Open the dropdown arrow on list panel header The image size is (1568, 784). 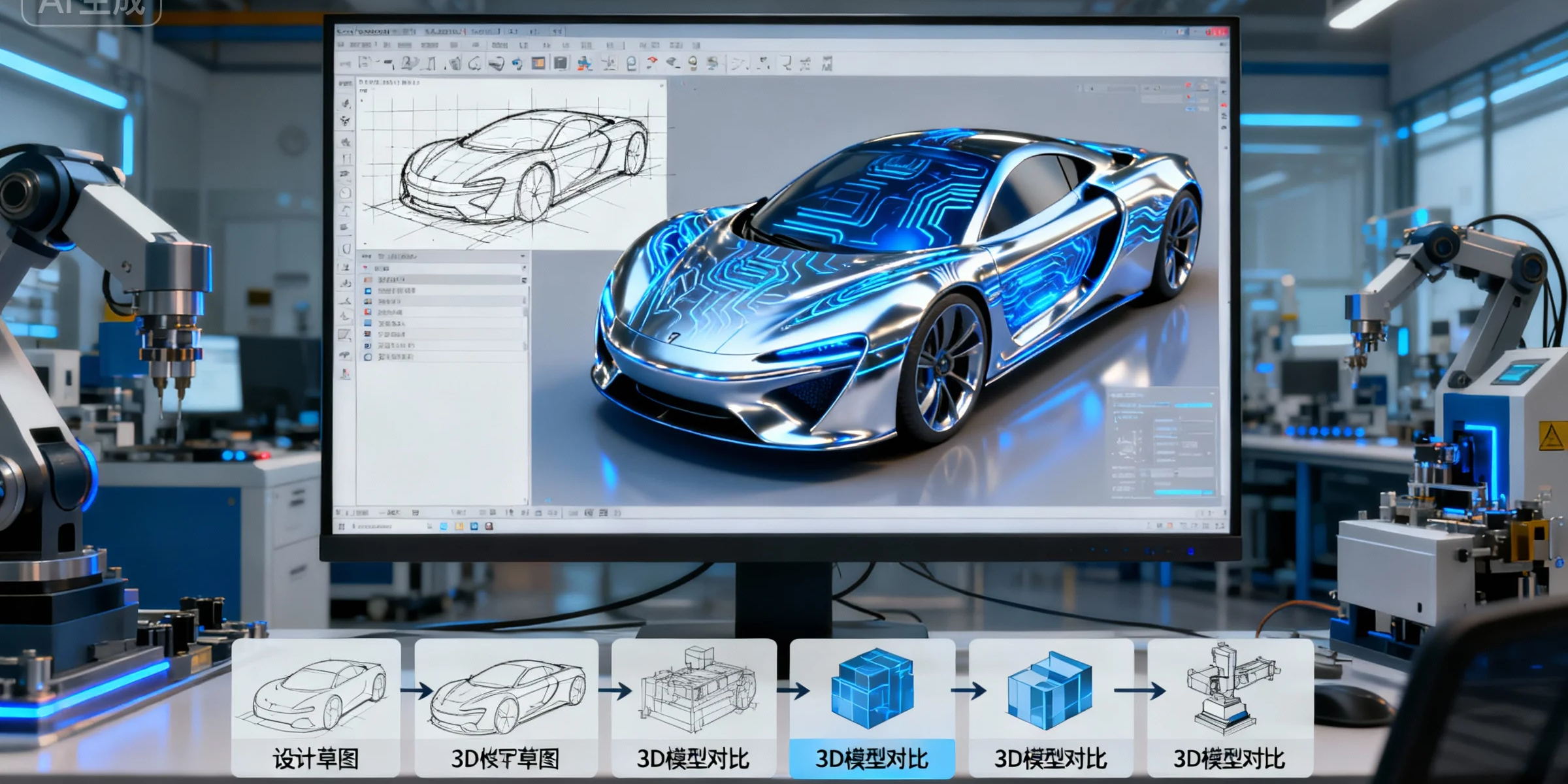(523, 256)
